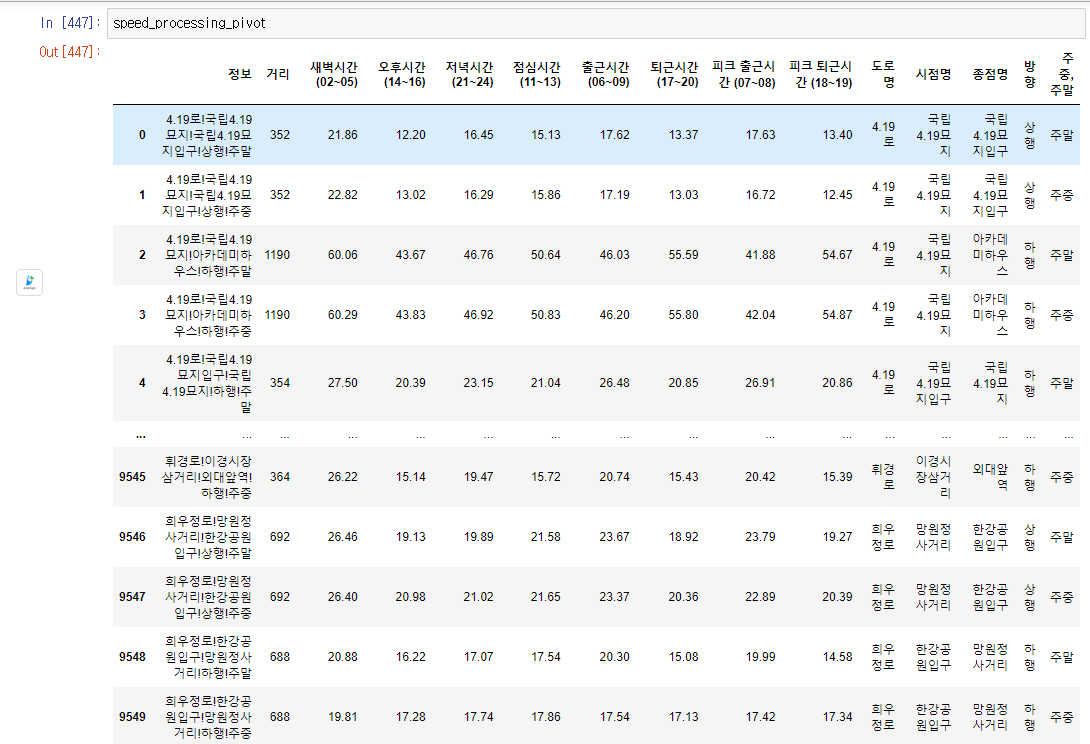Select the 시점명 column header
The width and height of the screenshot is (1090, 744).
[934, 74]
